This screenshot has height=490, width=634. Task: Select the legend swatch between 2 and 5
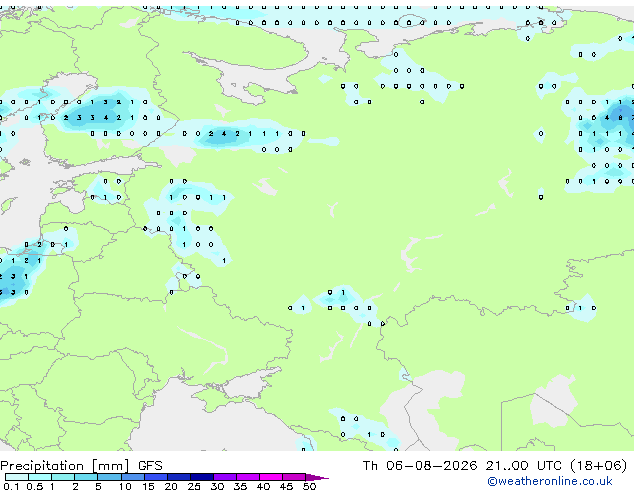pos(86,477)
